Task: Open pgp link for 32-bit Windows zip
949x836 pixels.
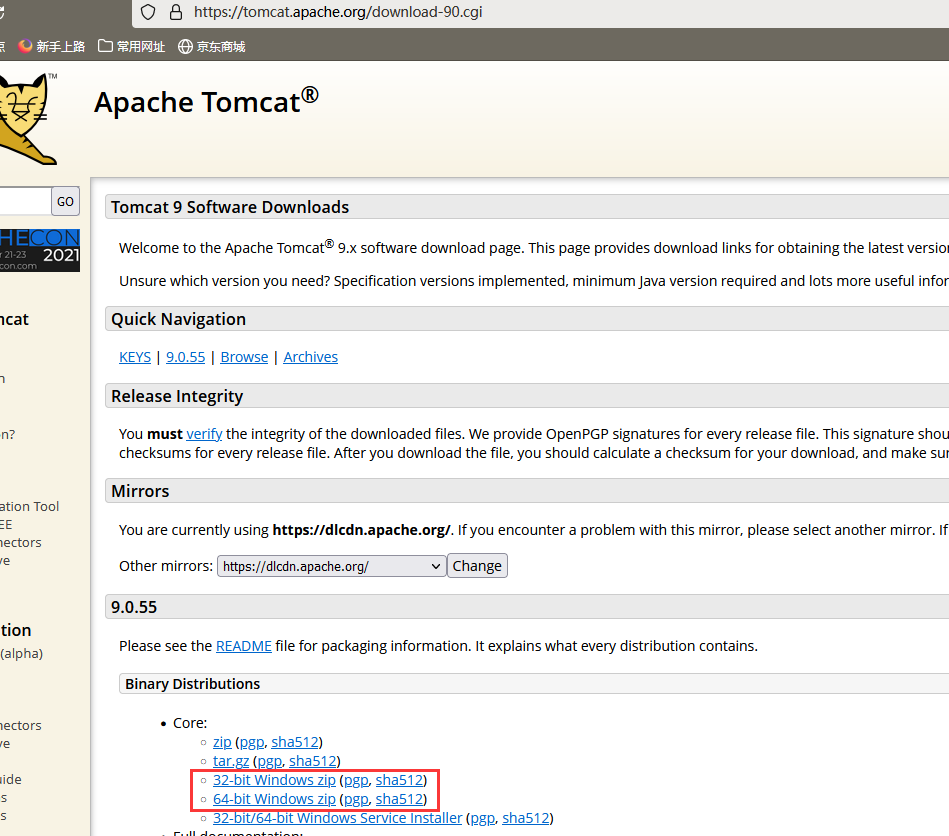Action: click(x=356, y=781)
